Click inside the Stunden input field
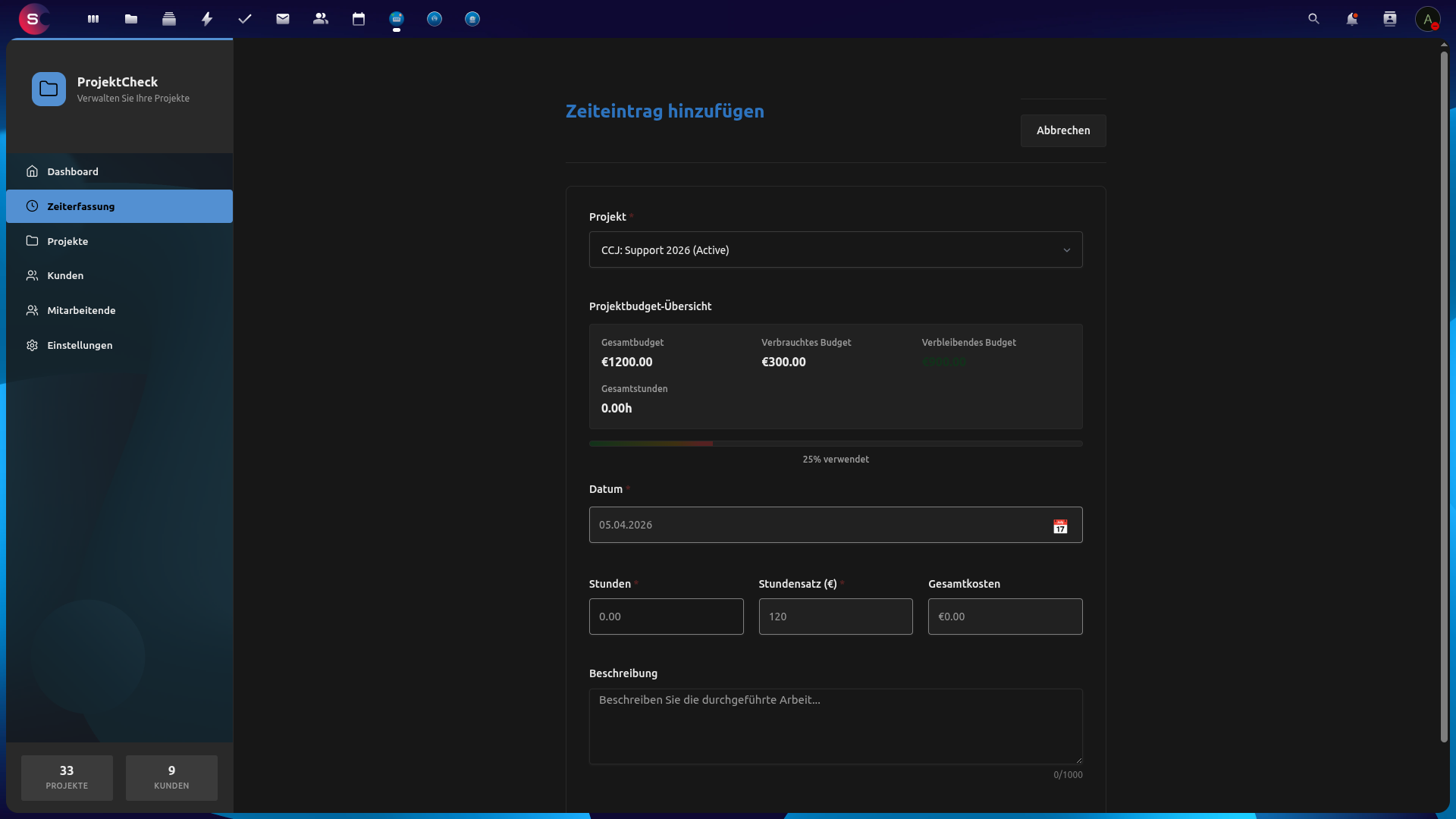The image size is (1456, 819). click(x=666, y=617)
